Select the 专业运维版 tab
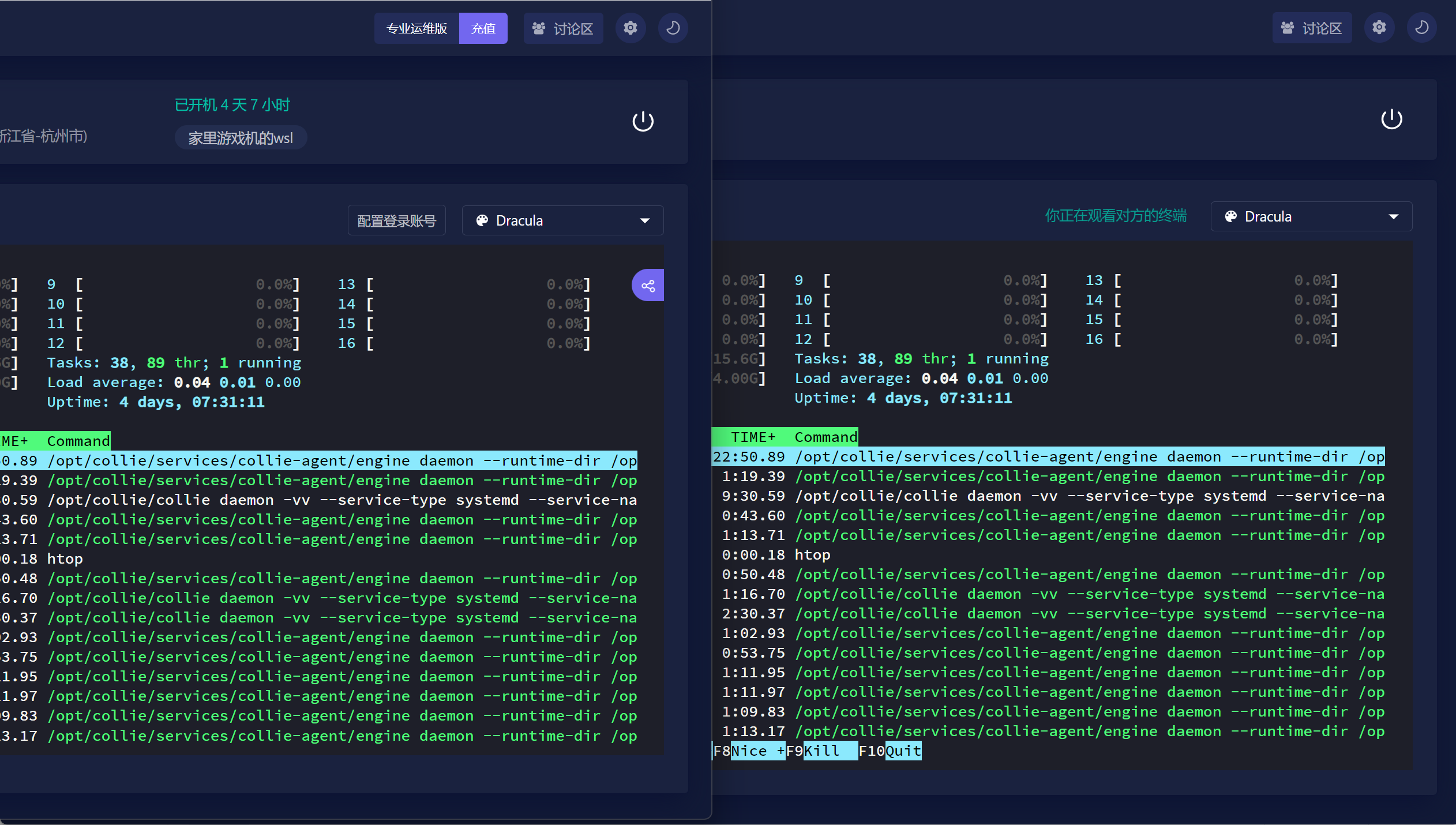Screen dimensions: 1456x825 [x=416, y=28]
